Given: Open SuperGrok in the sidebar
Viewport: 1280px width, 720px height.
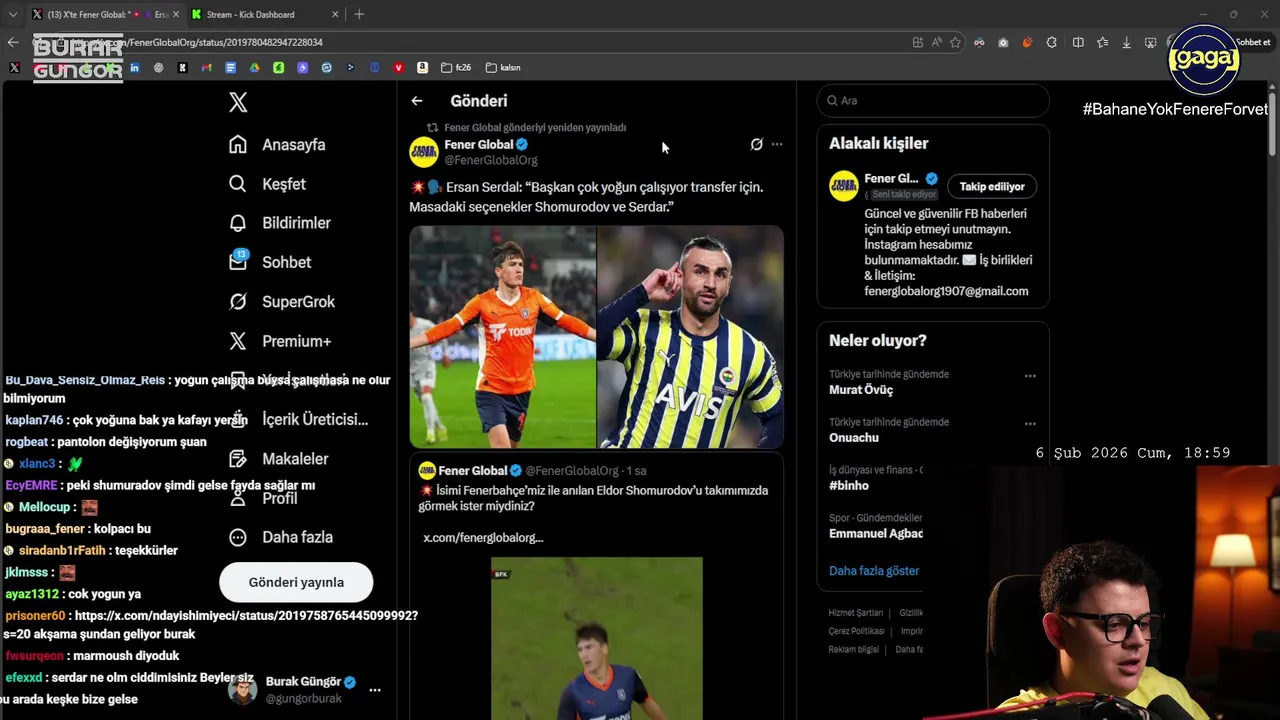Looking at the screenshot, I should (282, 302).
